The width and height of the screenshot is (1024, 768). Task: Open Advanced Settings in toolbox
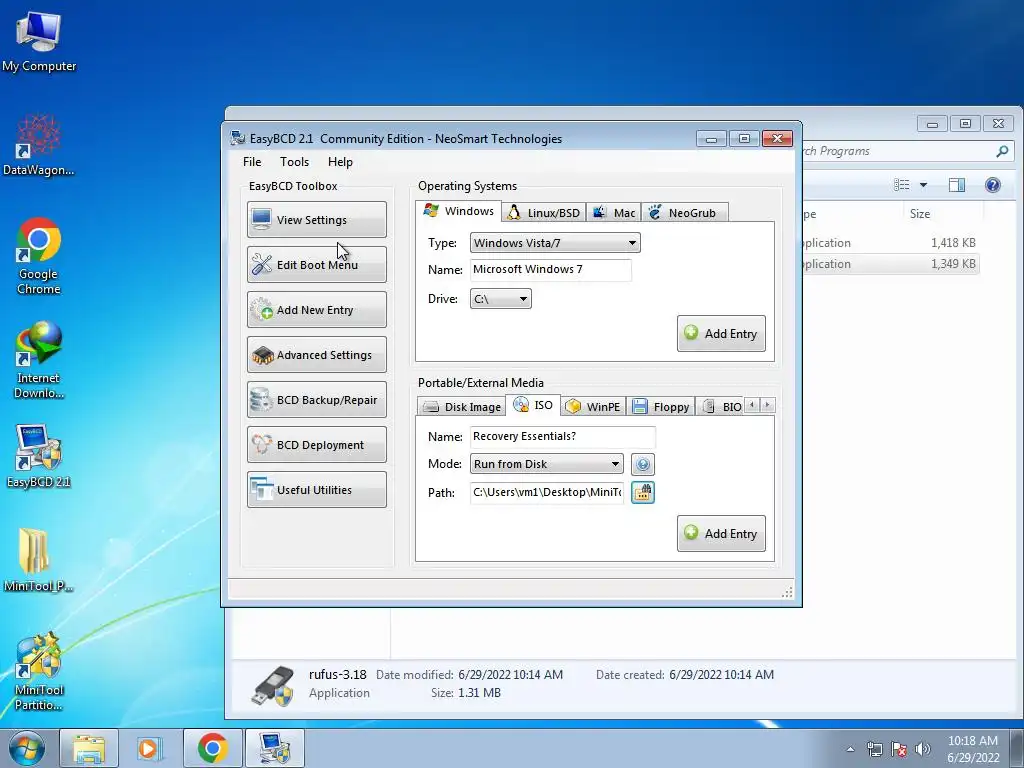pos(317,355)
